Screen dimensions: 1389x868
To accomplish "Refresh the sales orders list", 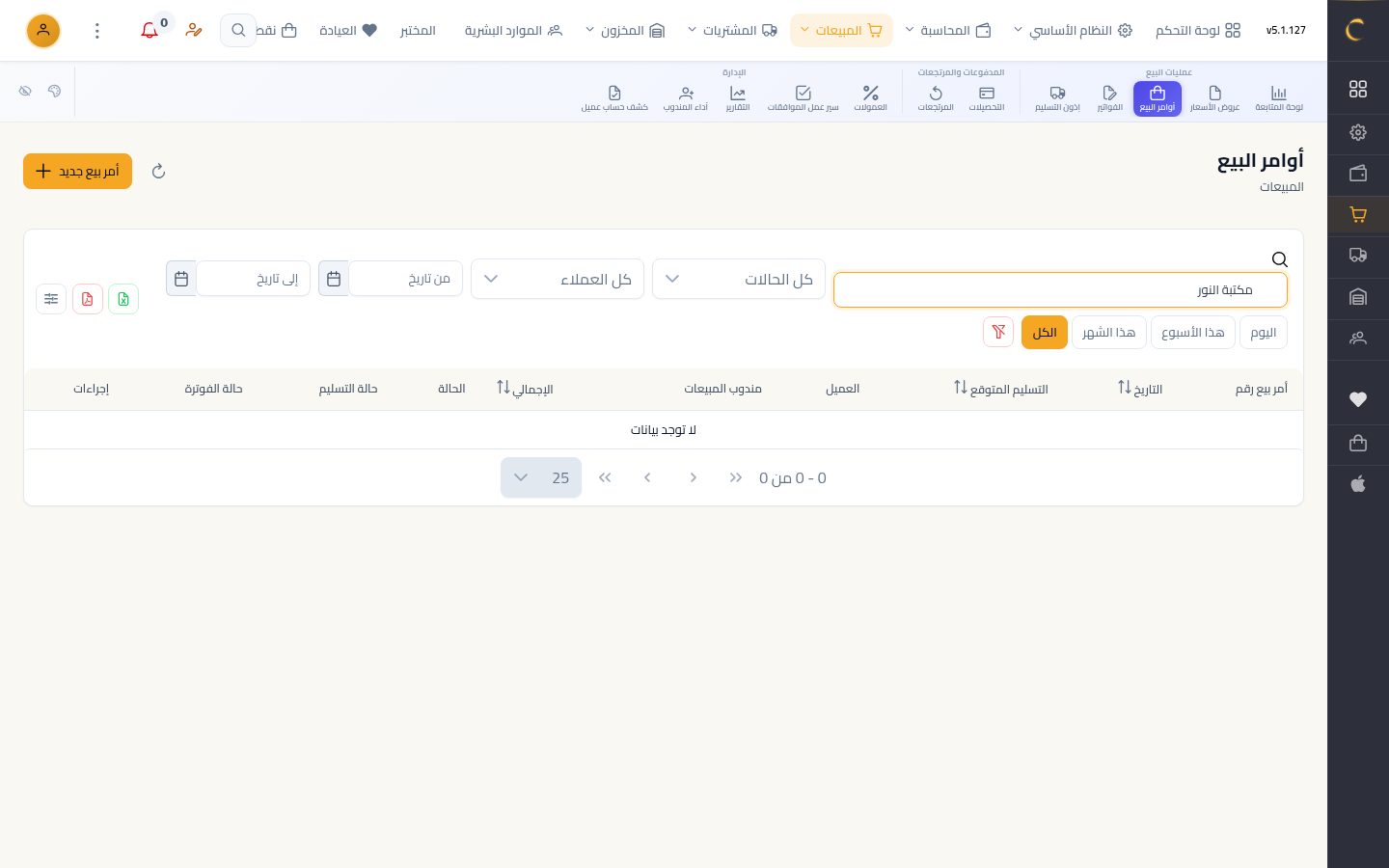I will coord(159,172).
